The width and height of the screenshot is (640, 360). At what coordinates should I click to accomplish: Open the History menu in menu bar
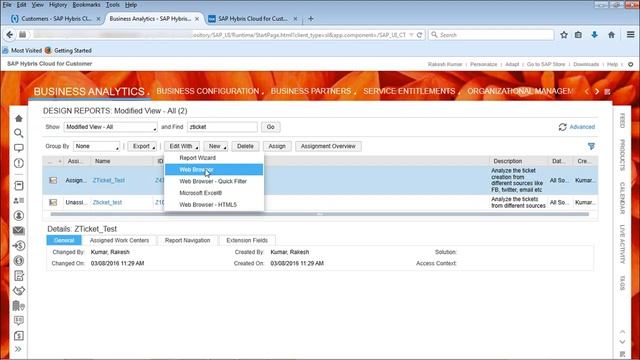click(x=58, y=5)
